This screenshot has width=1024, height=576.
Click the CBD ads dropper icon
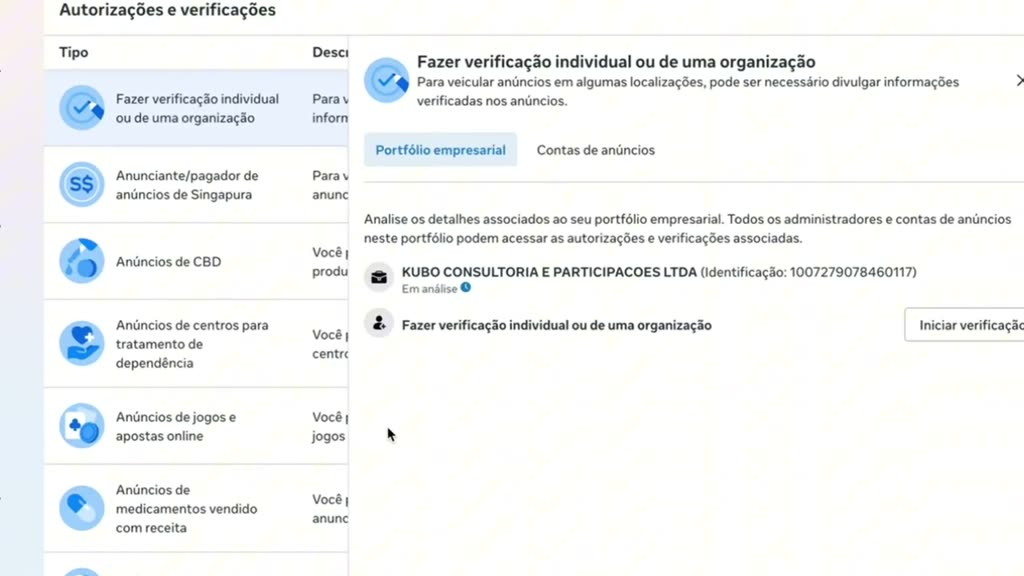click(x=82, y=261)
